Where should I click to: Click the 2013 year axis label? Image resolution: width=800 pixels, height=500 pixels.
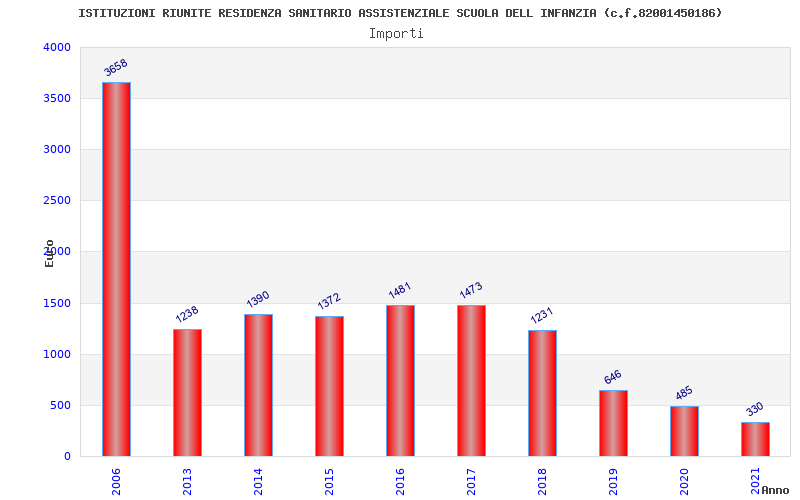[x=187, y=481]
